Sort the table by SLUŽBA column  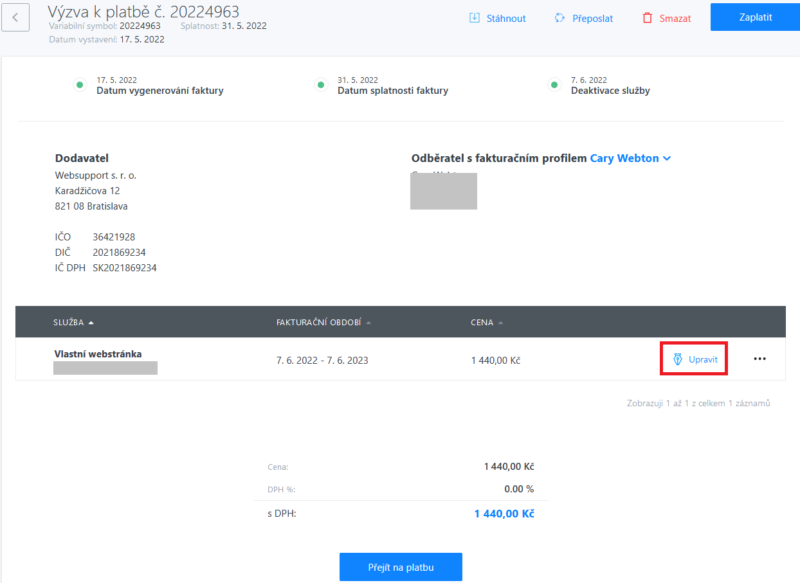pyautogui.click(x=73, y=322)
